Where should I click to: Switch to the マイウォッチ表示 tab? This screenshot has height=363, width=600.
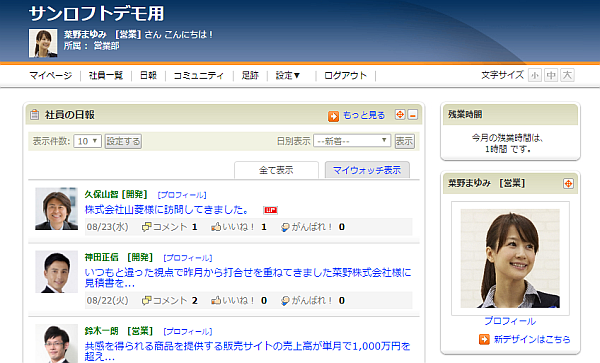click(x=367, y=170)
